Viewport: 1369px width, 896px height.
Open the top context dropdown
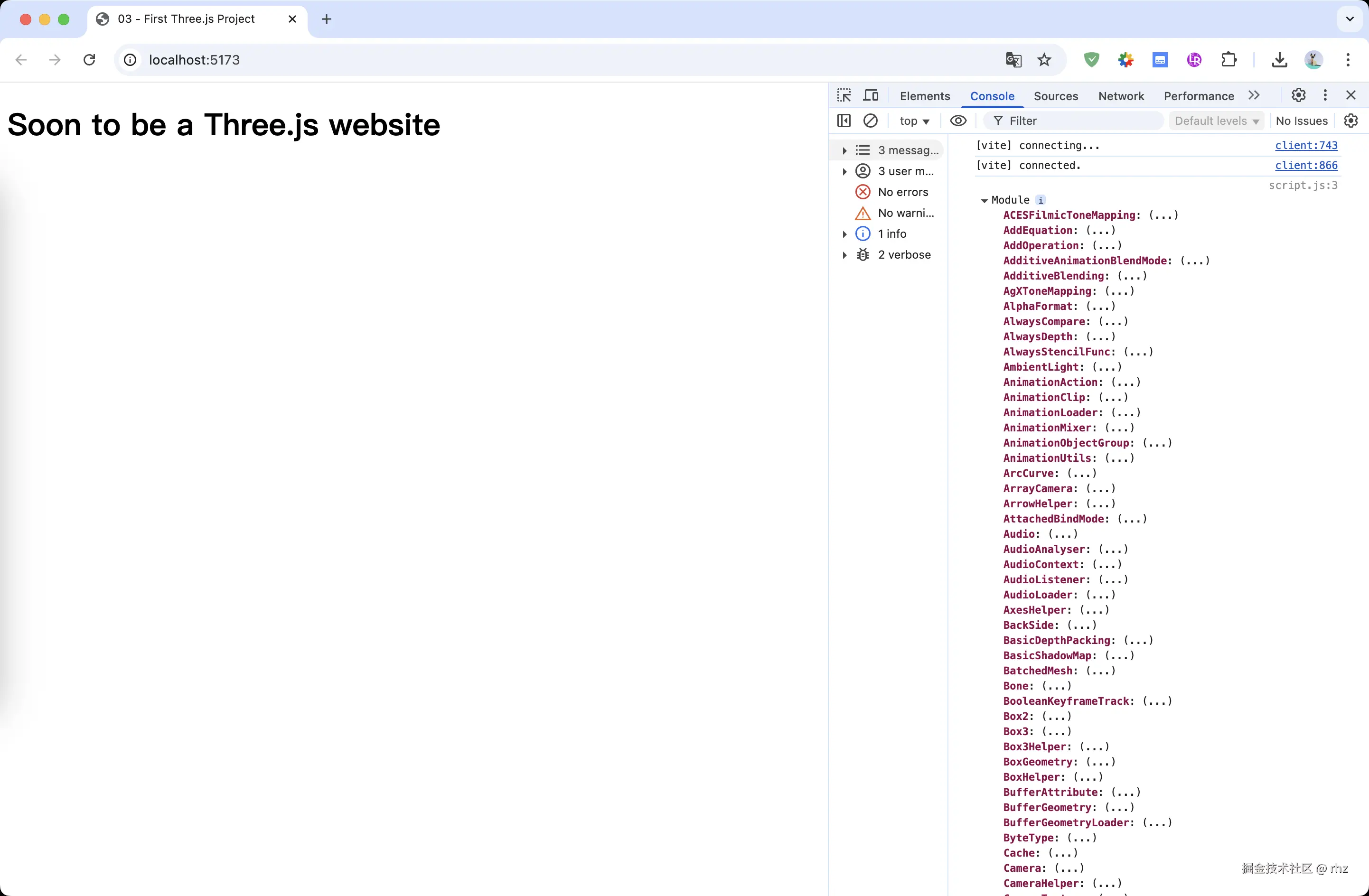coord(914,121)
